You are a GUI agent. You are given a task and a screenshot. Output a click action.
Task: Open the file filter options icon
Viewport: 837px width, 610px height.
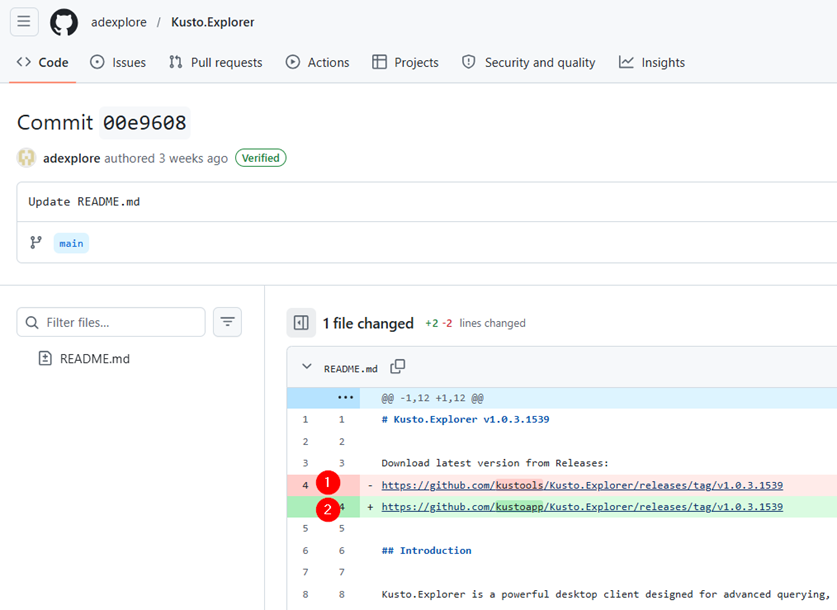pos(227,322)
